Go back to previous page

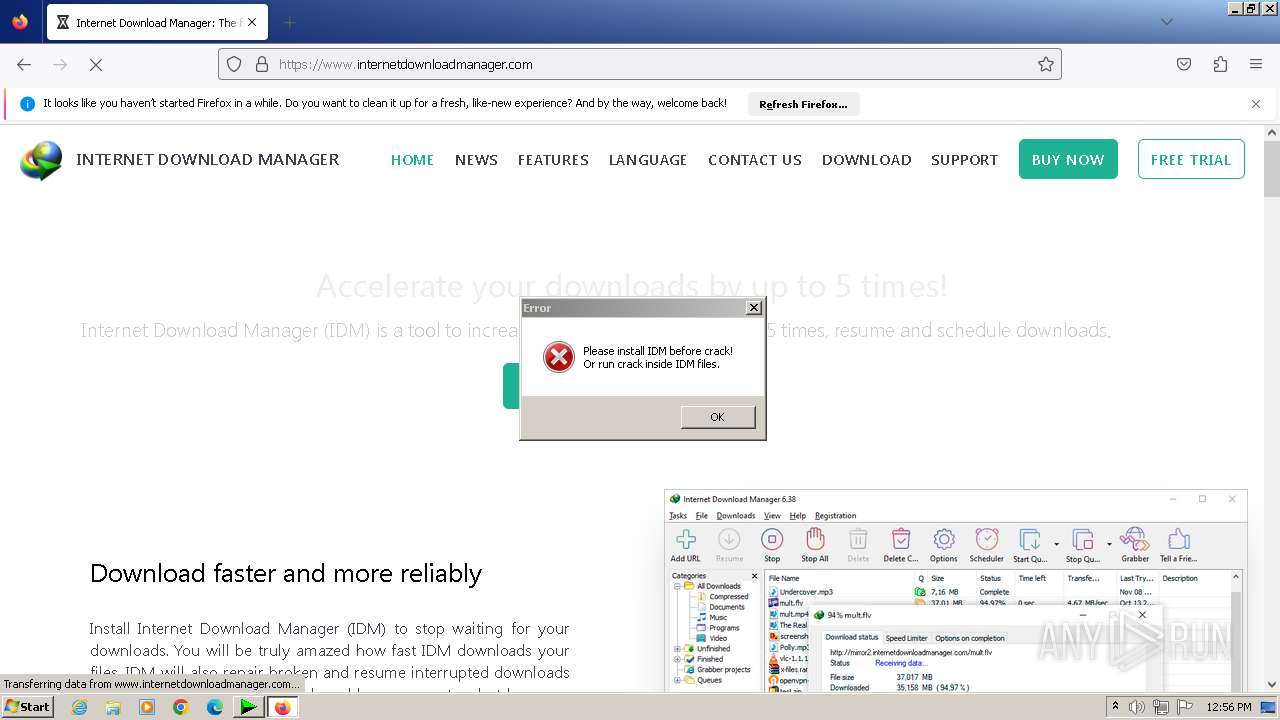[24, 64]
